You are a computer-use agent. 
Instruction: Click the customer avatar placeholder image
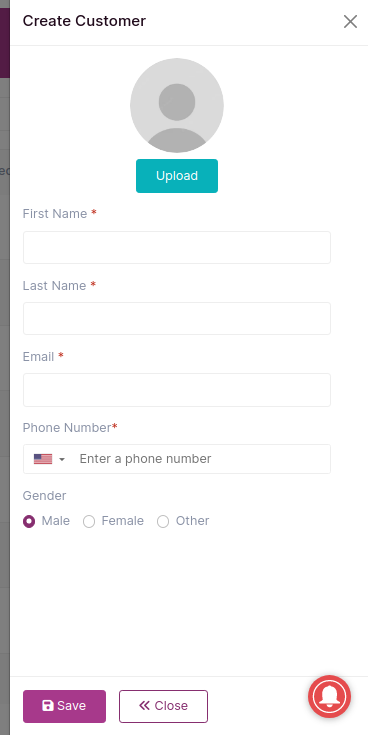pos(177,105)
